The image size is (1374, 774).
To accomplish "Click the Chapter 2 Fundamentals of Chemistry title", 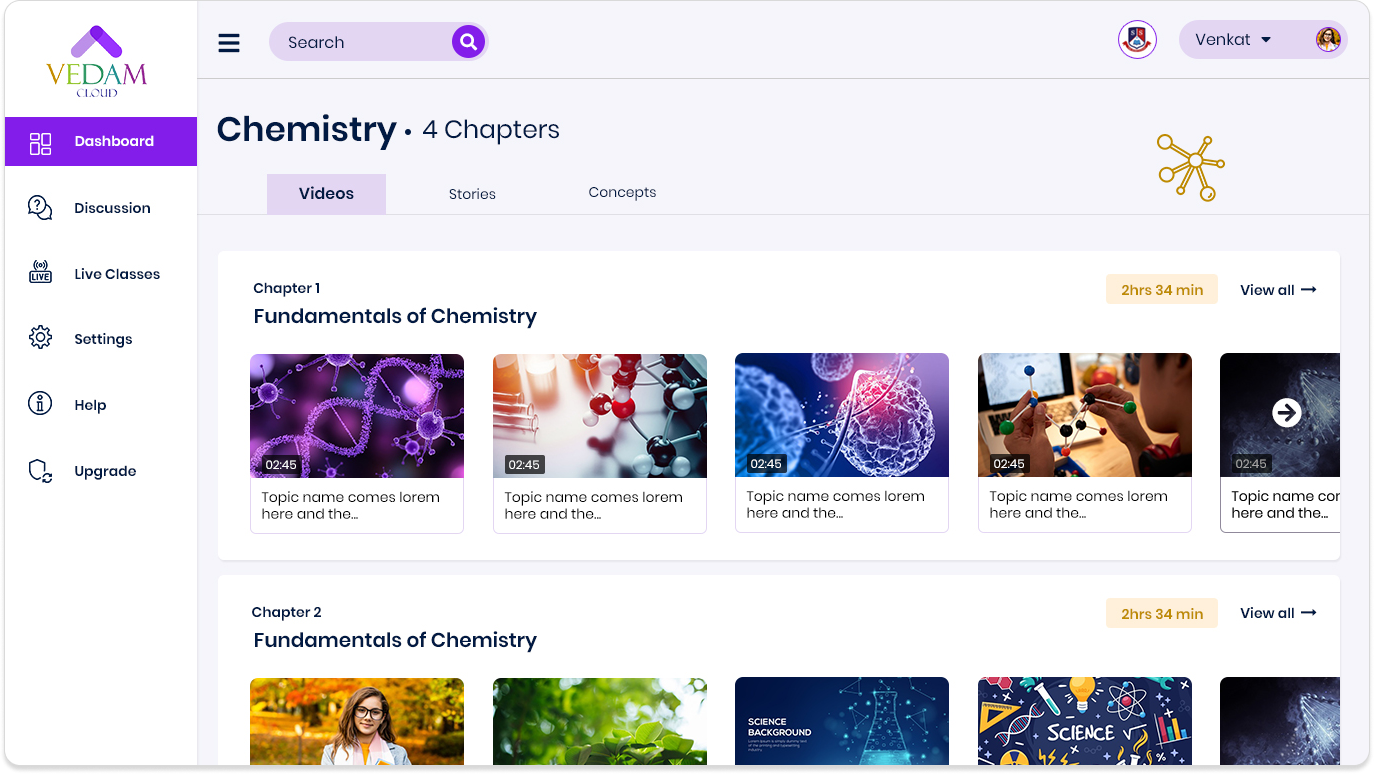I will tap(395, 640).
